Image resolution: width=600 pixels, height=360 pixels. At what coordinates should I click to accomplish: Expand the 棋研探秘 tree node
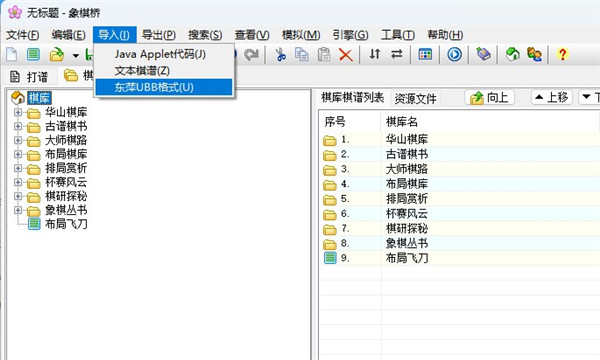[18, 196]
